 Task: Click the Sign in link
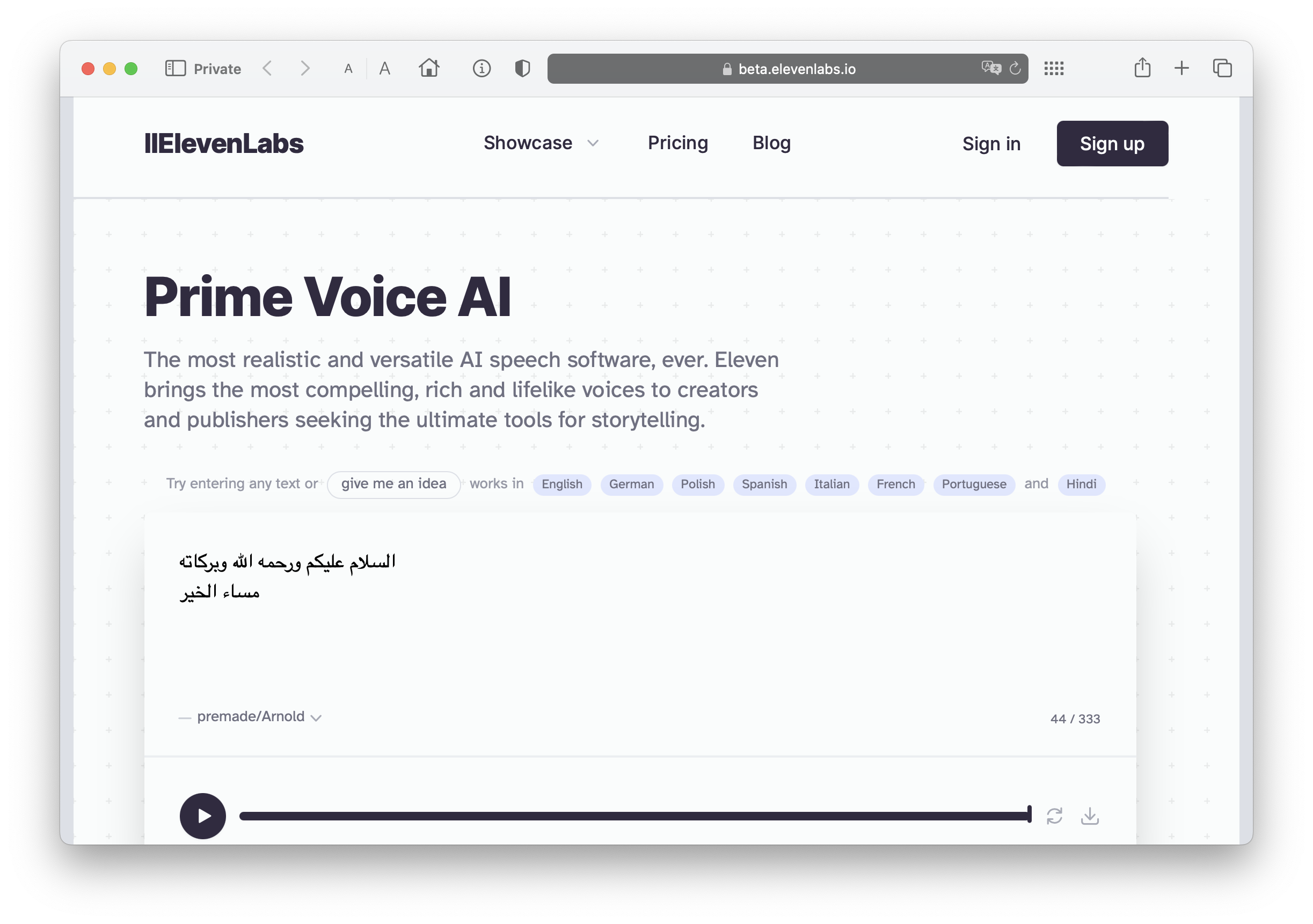(991, 144)
